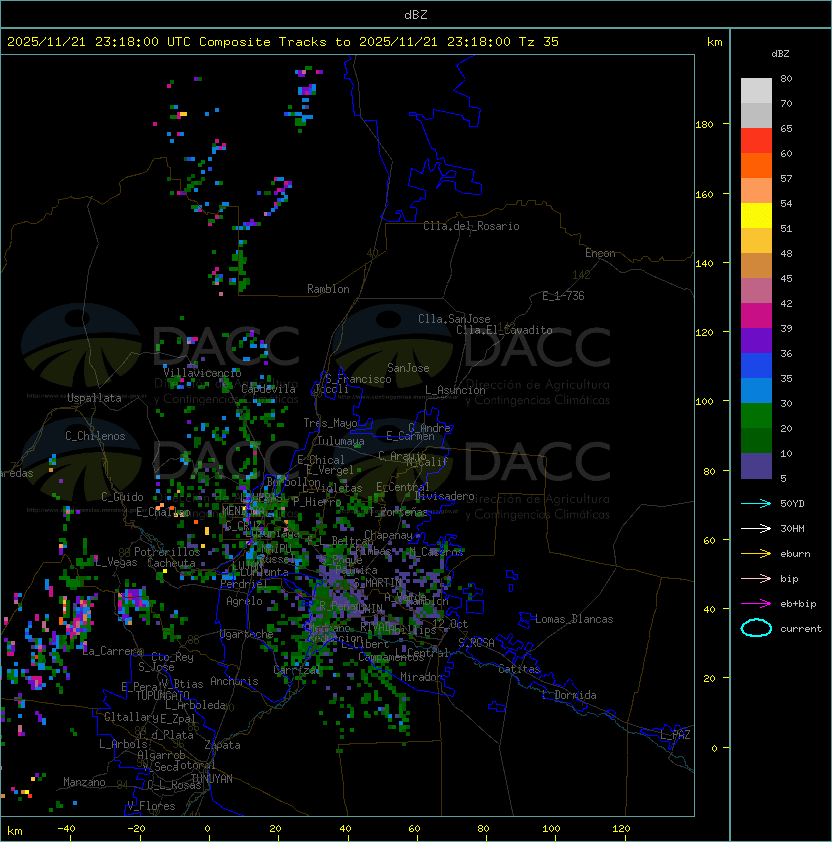Click the dBZ title at top
The image size is (832, 842).
416,15
